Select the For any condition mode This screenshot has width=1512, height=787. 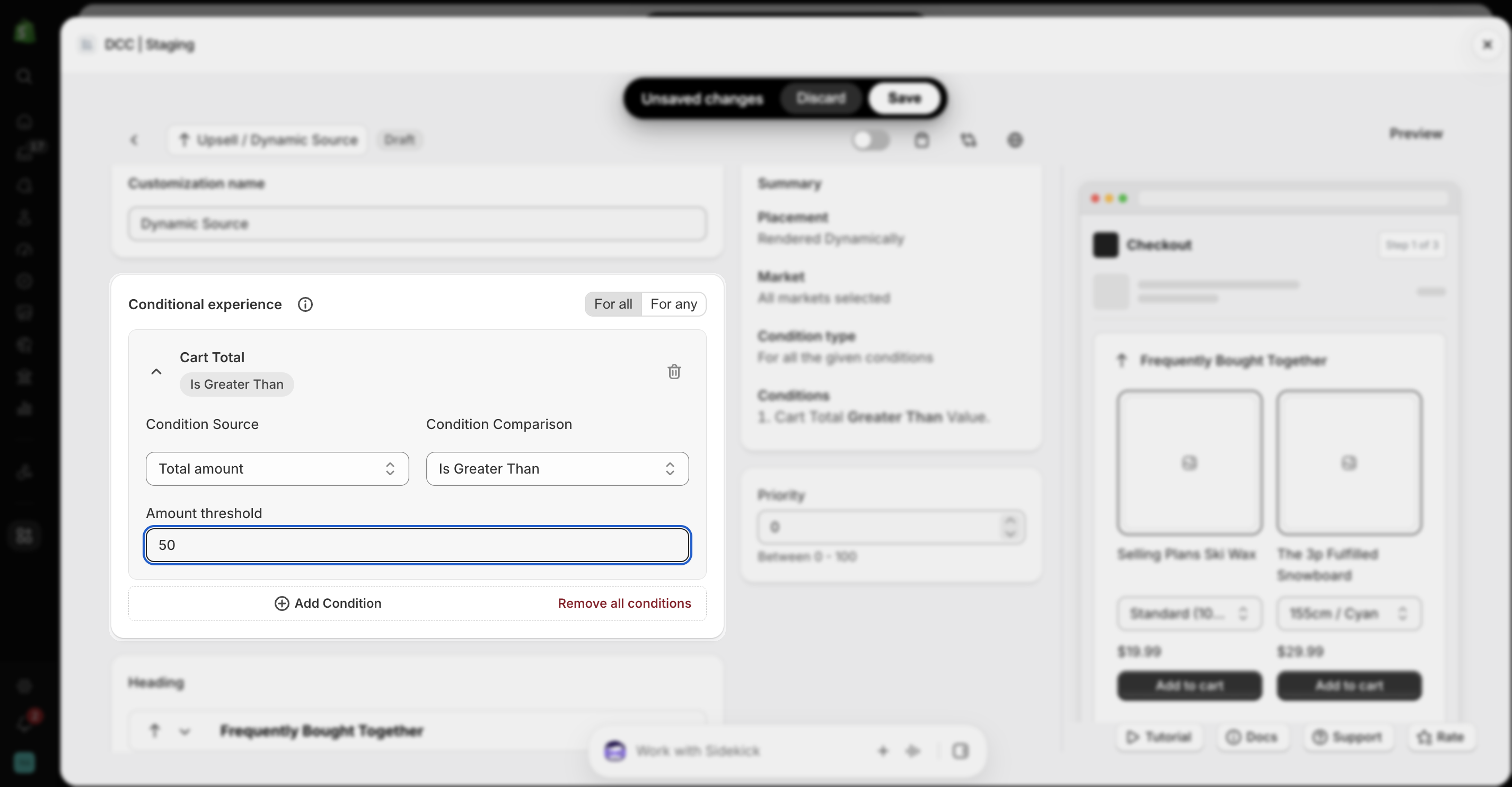click(x=673, y=304)
